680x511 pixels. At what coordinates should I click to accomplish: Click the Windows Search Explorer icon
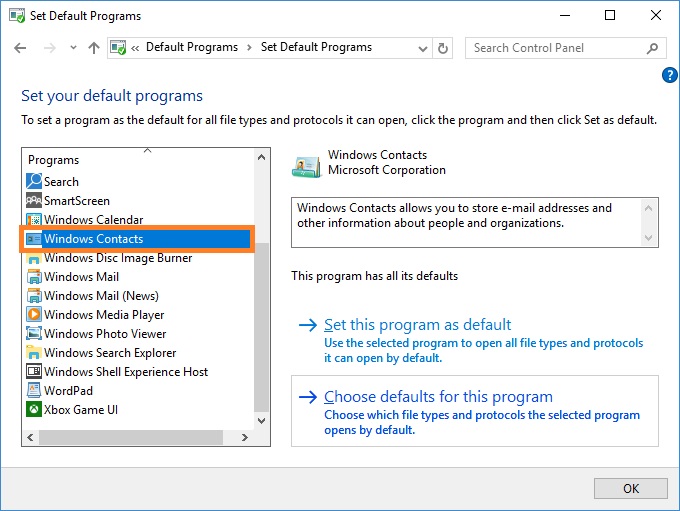(x=34, y=353)
